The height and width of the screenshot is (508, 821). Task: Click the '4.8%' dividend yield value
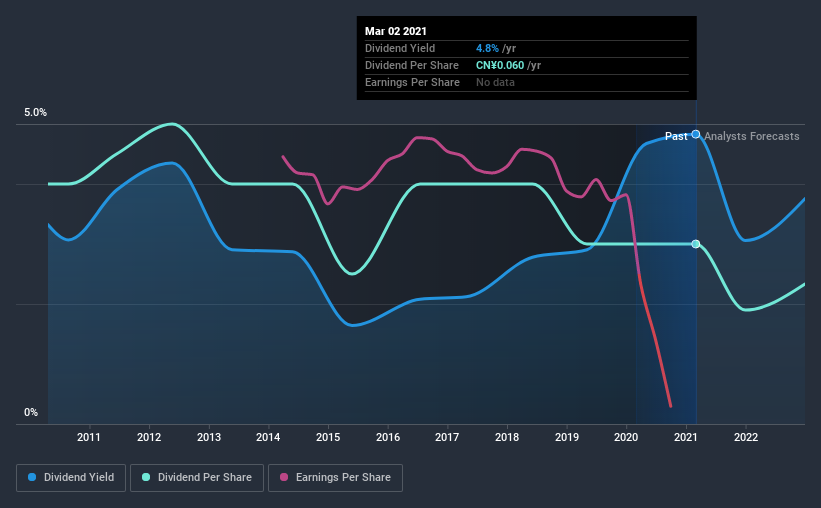[x=487, y=48]
